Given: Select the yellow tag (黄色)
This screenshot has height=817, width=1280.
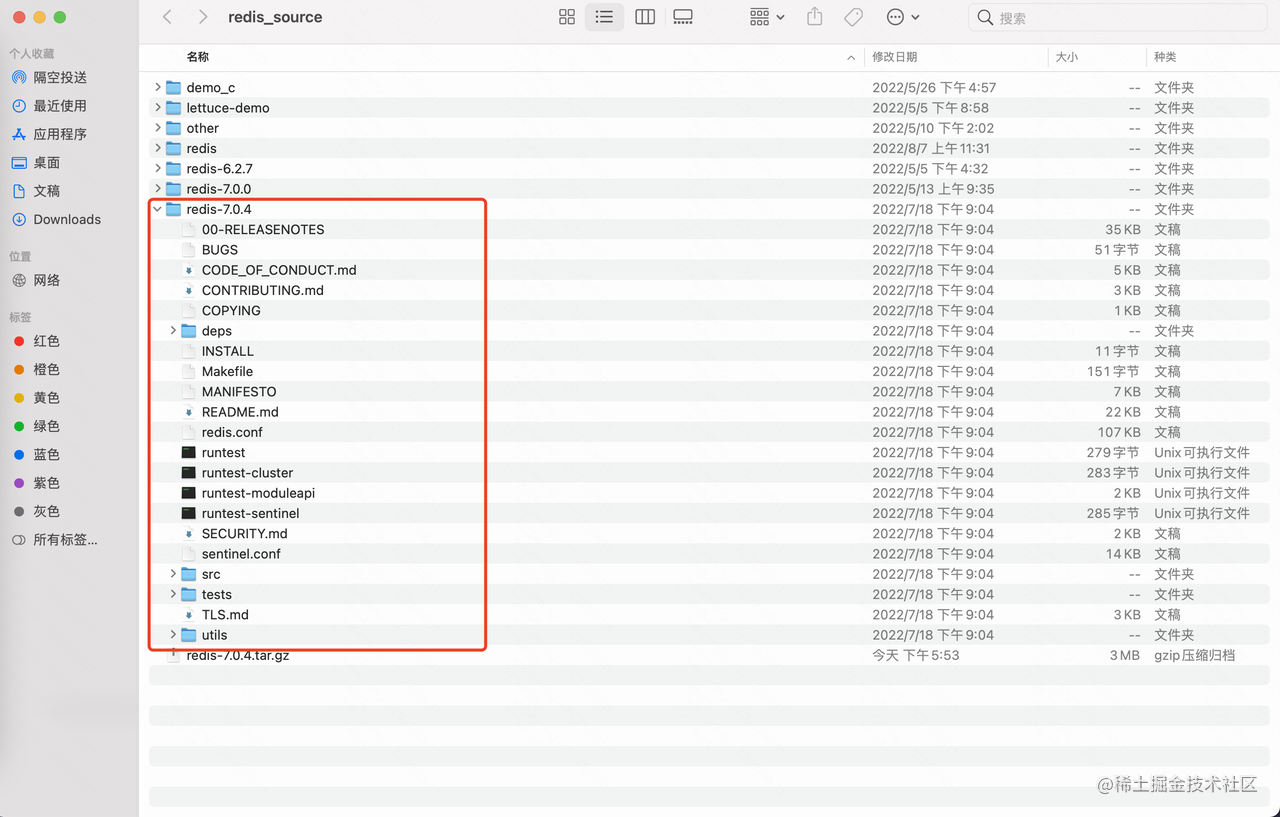Looking at the screenshot, I should [x=47, y=398].
